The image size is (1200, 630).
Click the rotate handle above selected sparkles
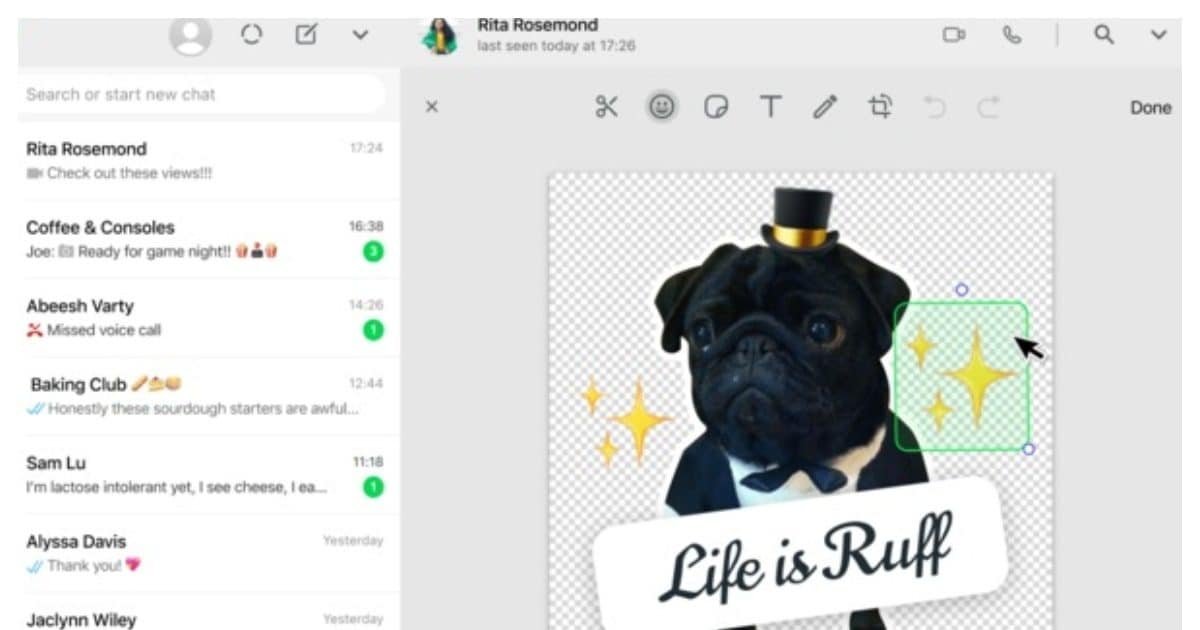pyautogui.click(x=961, y=290)
